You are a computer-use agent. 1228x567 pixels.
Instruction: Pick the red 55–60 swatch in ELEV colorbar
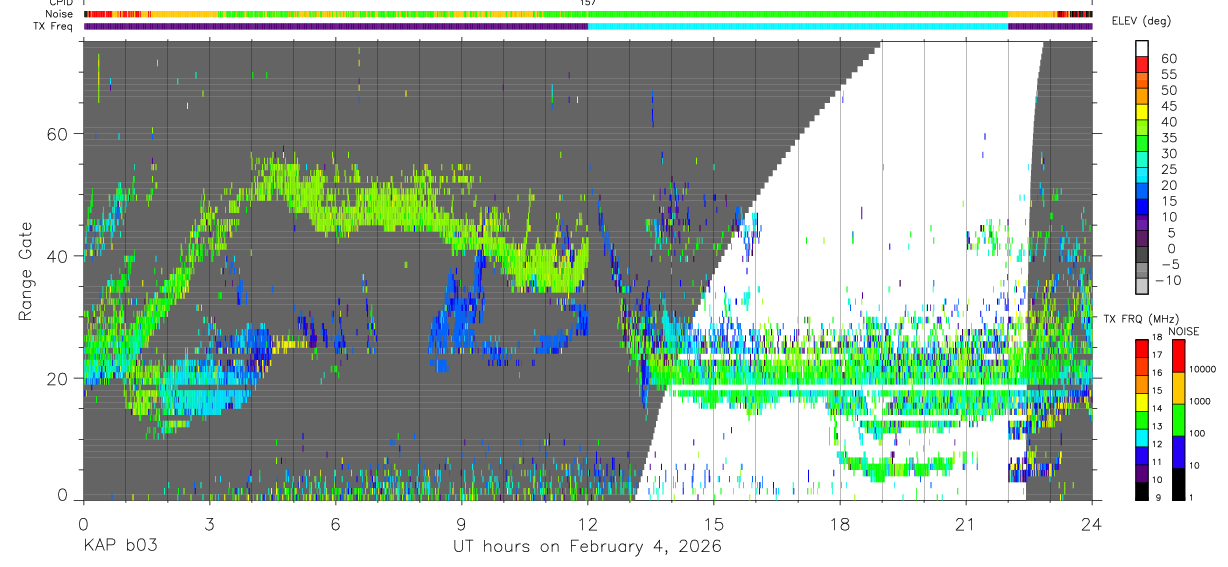[x=1142, y=65]
